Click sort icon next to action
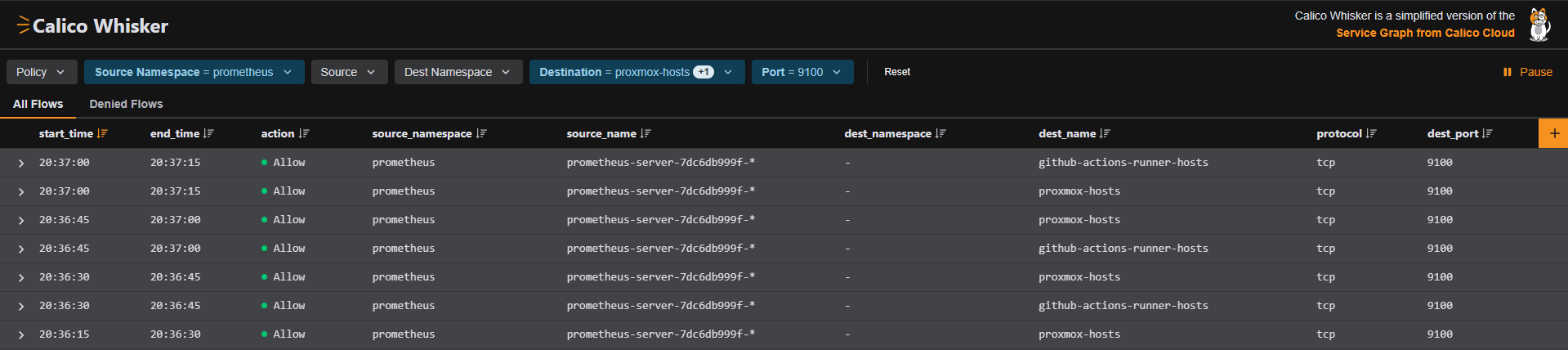1568x350 pixels. pos(304,133)
